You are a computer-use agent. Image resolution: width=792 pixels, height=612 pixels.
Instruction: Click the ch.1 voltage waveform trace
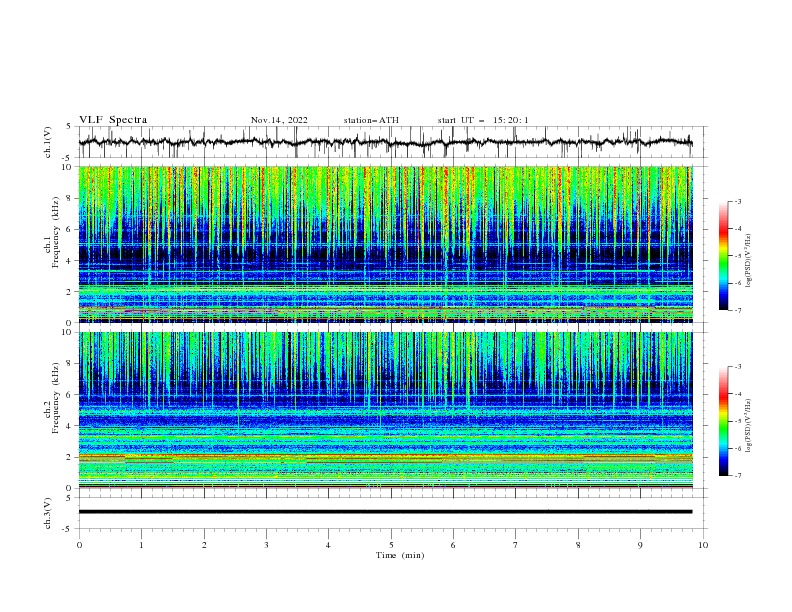[x=385, y=142]
